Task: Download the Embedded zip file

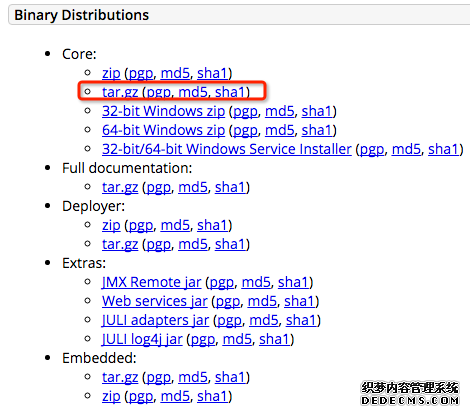Action: click(111, 396)
